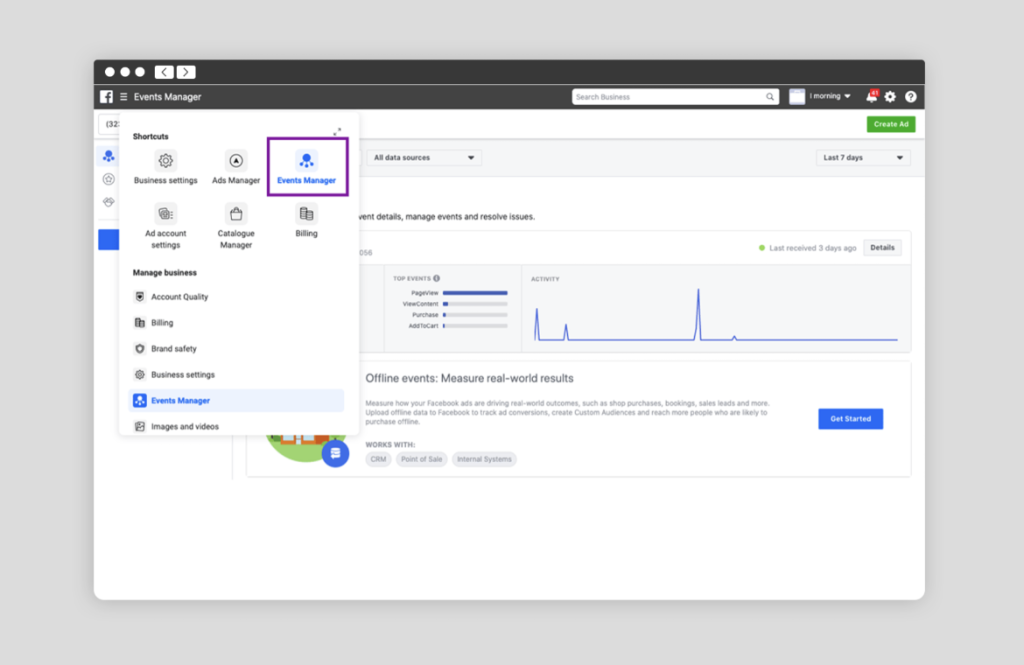
Task: Expand the All data sources dropdown
Action: [424, 158]
